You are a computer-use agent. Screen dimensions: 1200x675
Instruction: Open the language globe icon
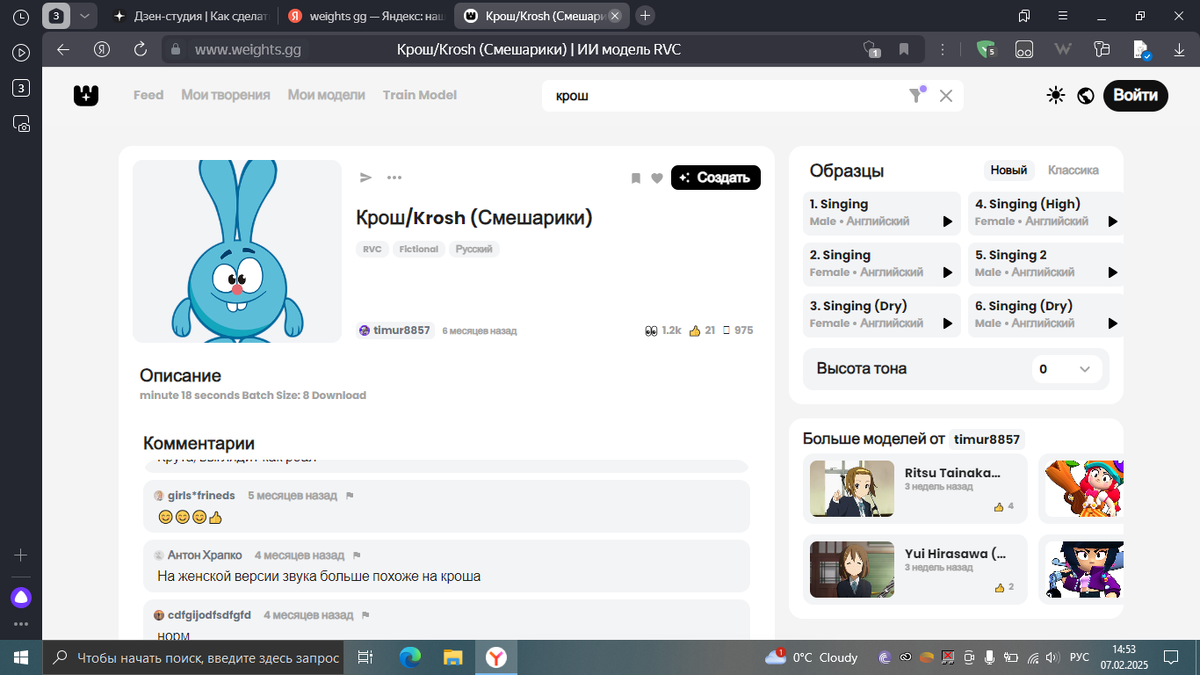pos(1085,95)
